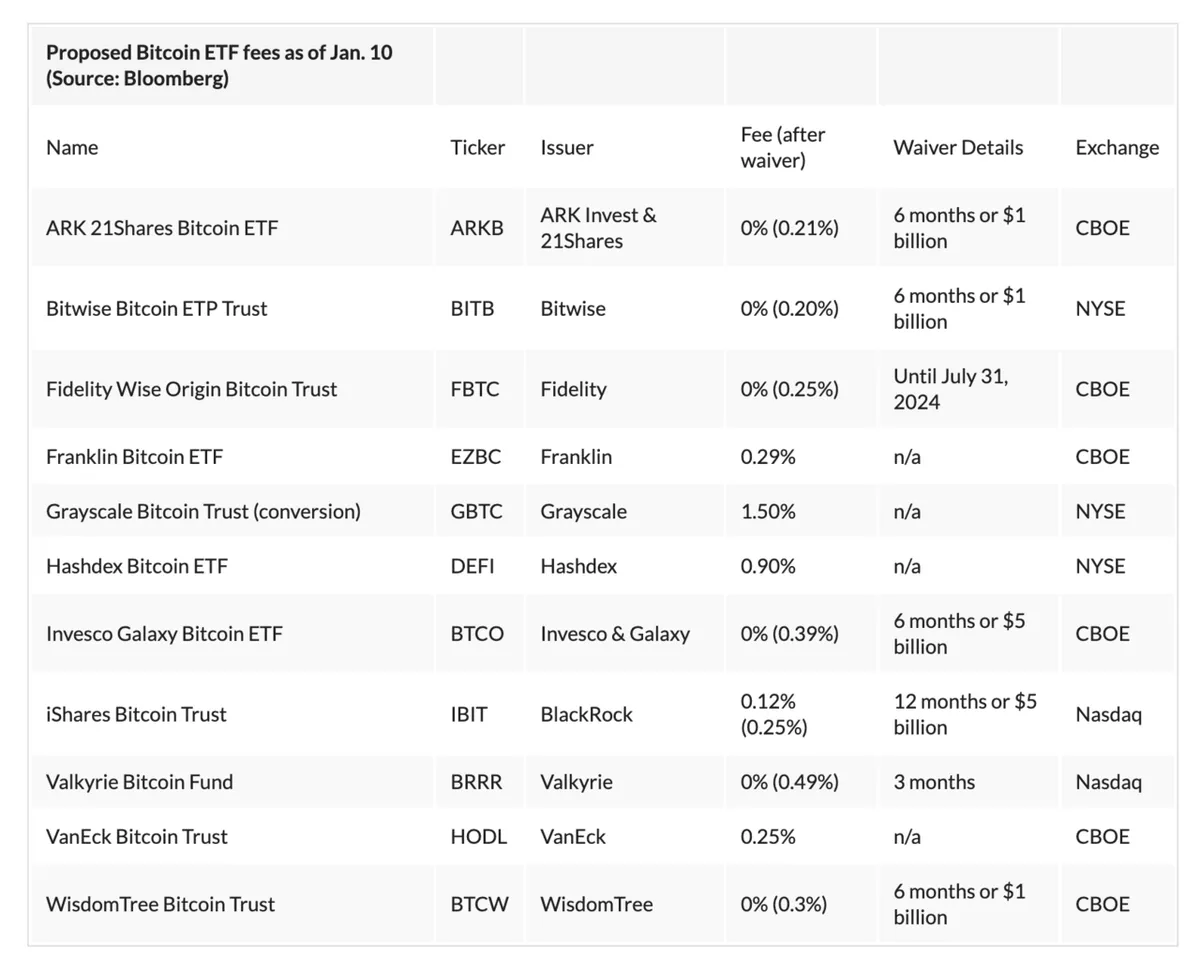Click the Fee (after waiver) column header
This screenshot has height=971, width=1200.
tap(783, 147)
